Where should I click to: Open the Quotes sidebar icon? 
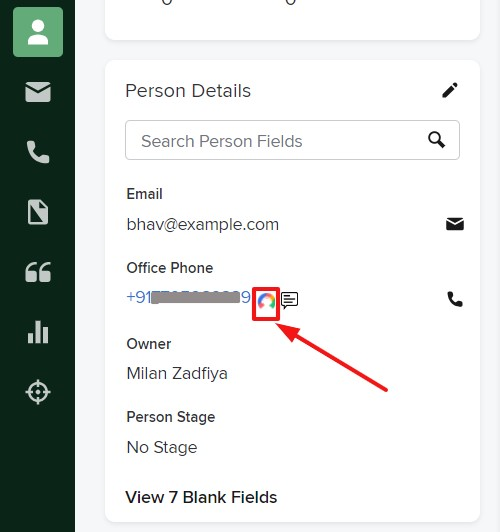point(38,272)
